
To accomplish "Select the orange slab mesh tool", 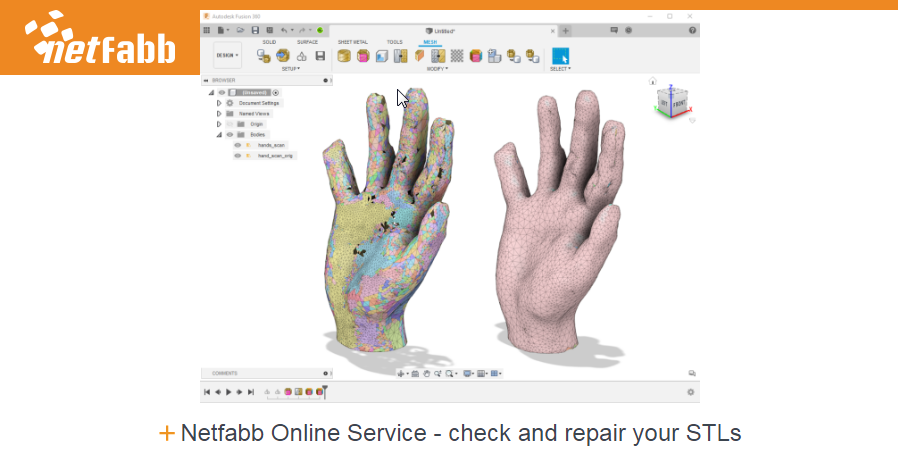I will coord(420,56).
